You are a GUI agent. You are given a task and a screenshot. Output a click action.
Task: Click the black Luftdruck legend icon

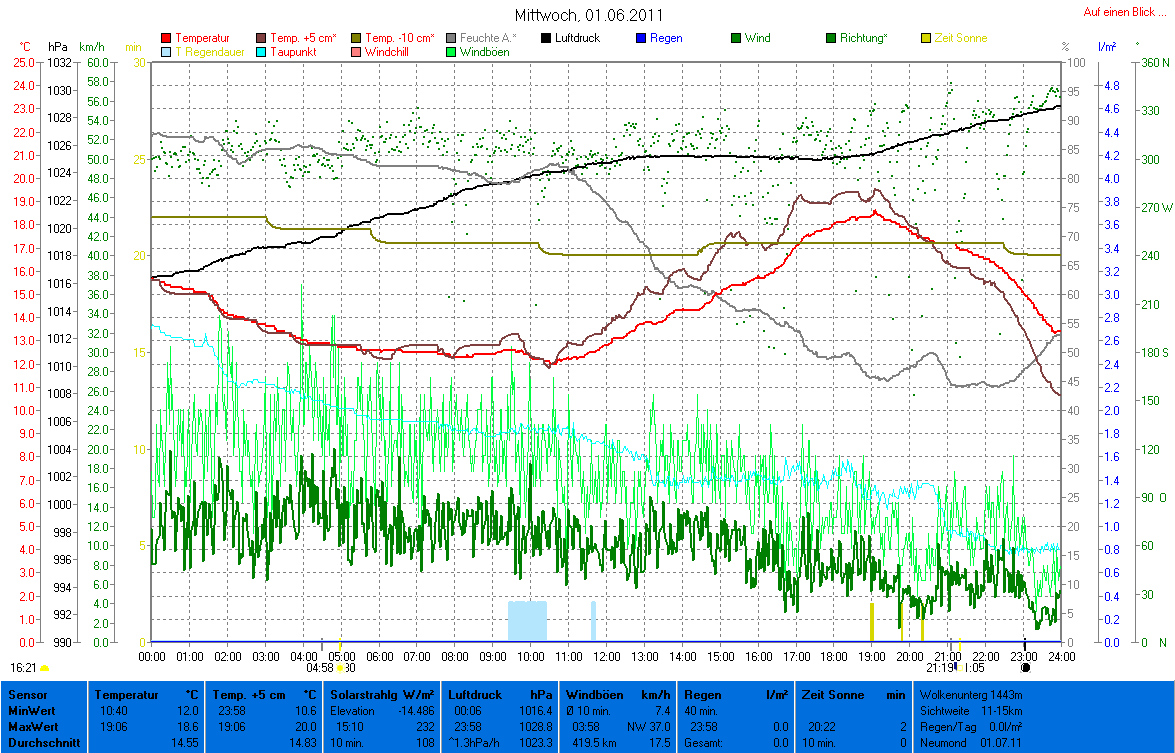coord(546,38)
